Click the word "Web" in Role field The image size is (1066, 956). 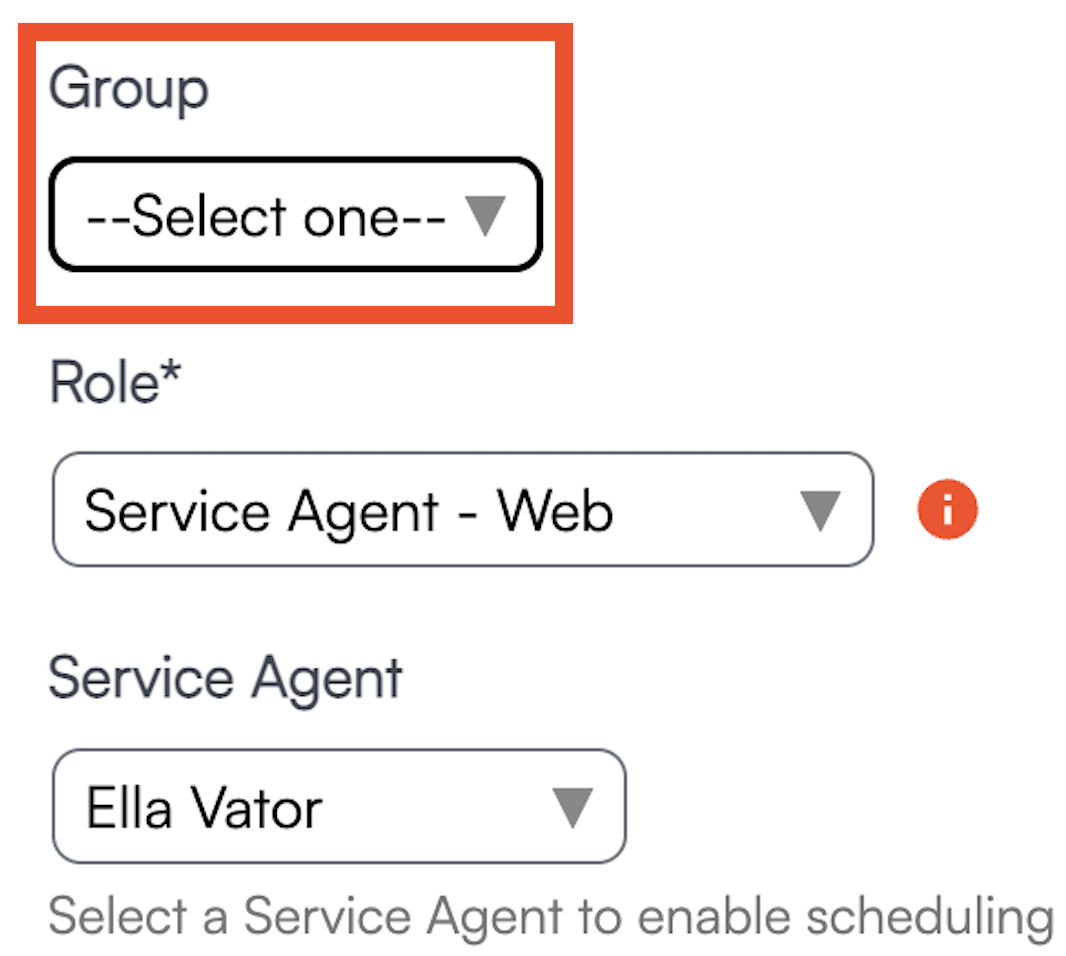556,511
